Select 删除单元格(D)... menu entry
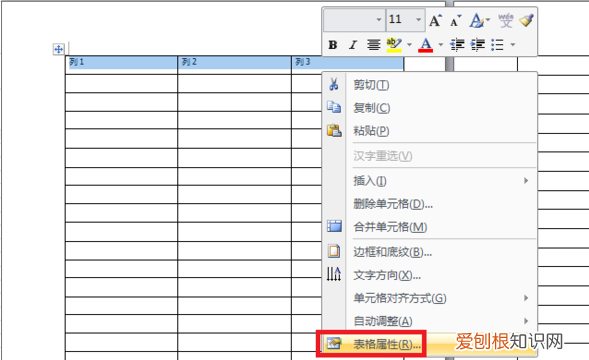 [430, 204]
